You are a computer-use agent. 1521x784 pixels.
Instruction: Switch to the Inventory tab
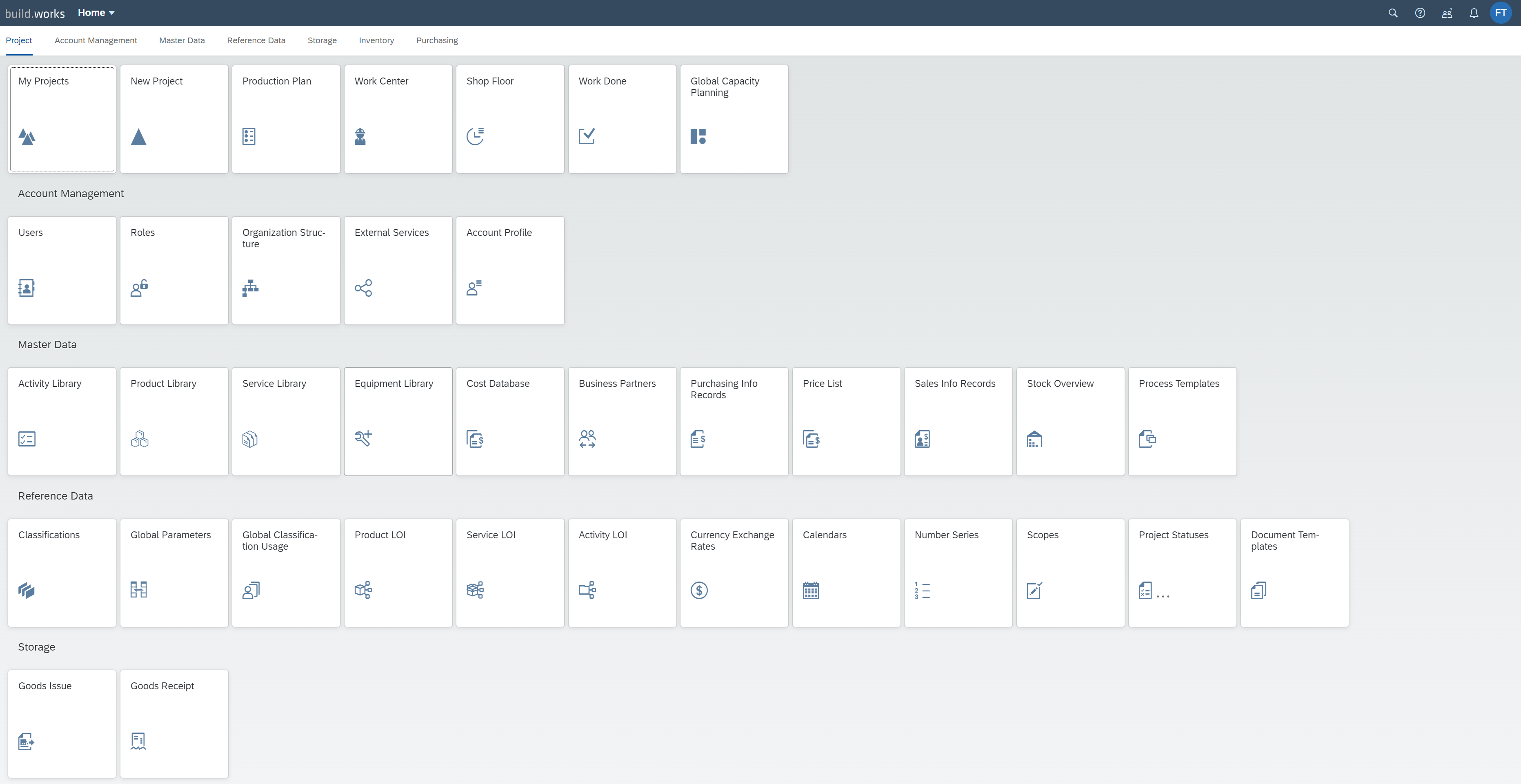376,40
